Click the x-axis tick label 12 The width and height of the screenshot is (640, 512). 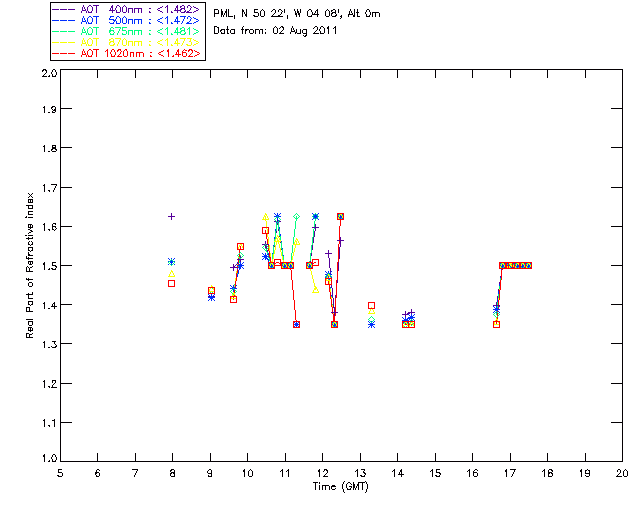point(322,473)
